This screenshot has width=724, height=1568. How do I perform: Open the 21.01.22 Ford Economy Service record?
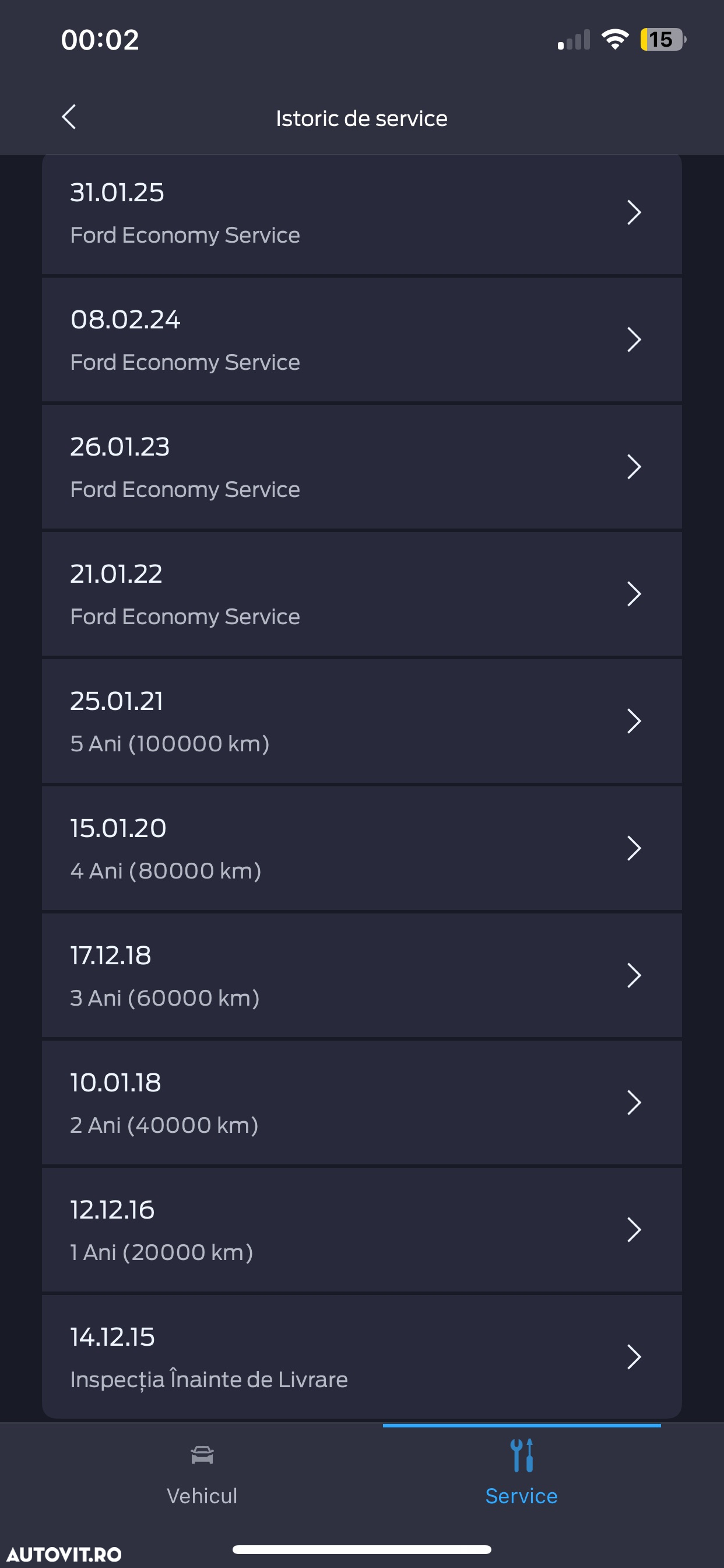pyautogui.click(x=361, y=594)
